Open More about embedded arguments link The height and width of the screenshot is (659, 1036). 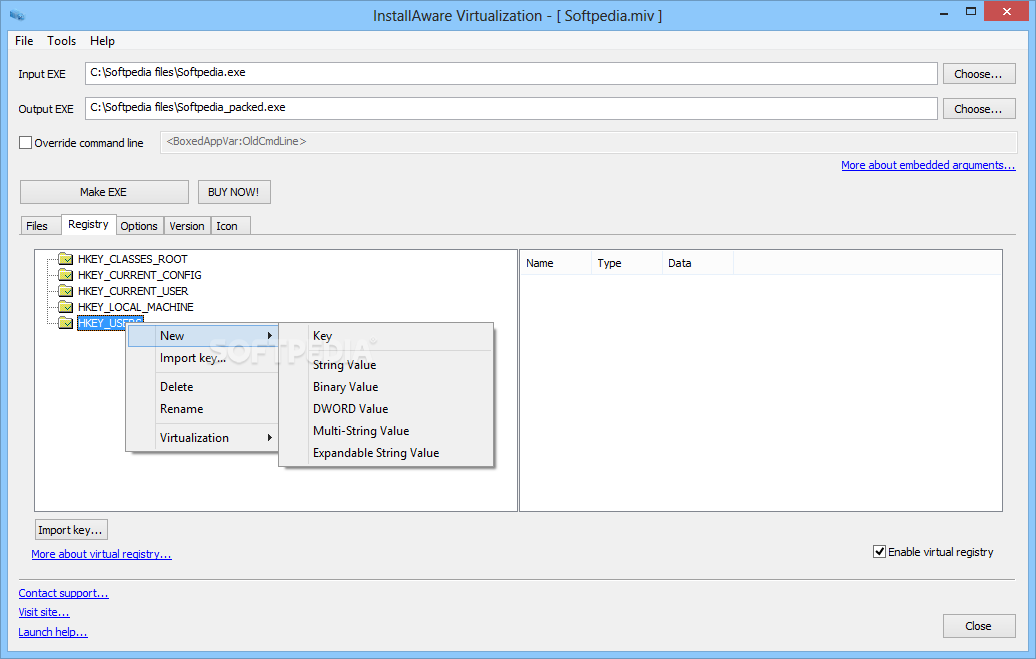tap(928, 165)
